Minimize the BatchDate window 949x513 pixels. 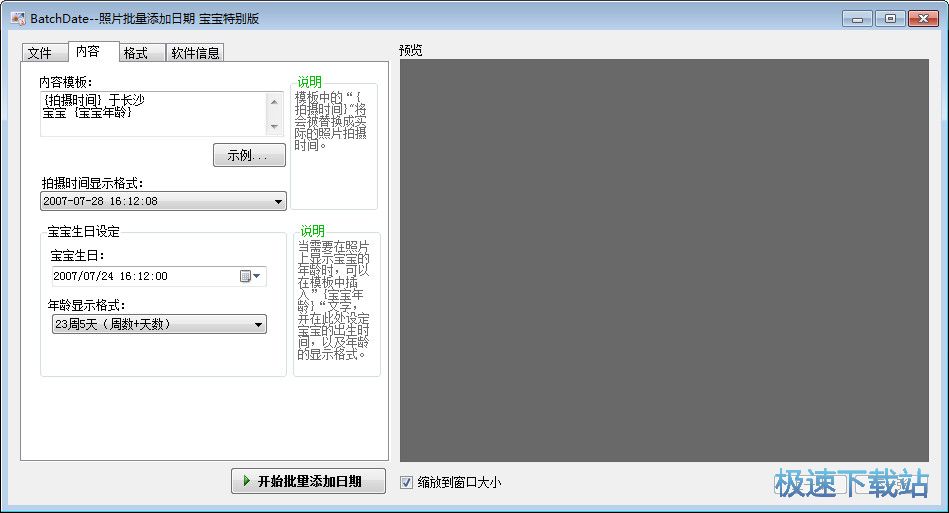pos(856,18)
